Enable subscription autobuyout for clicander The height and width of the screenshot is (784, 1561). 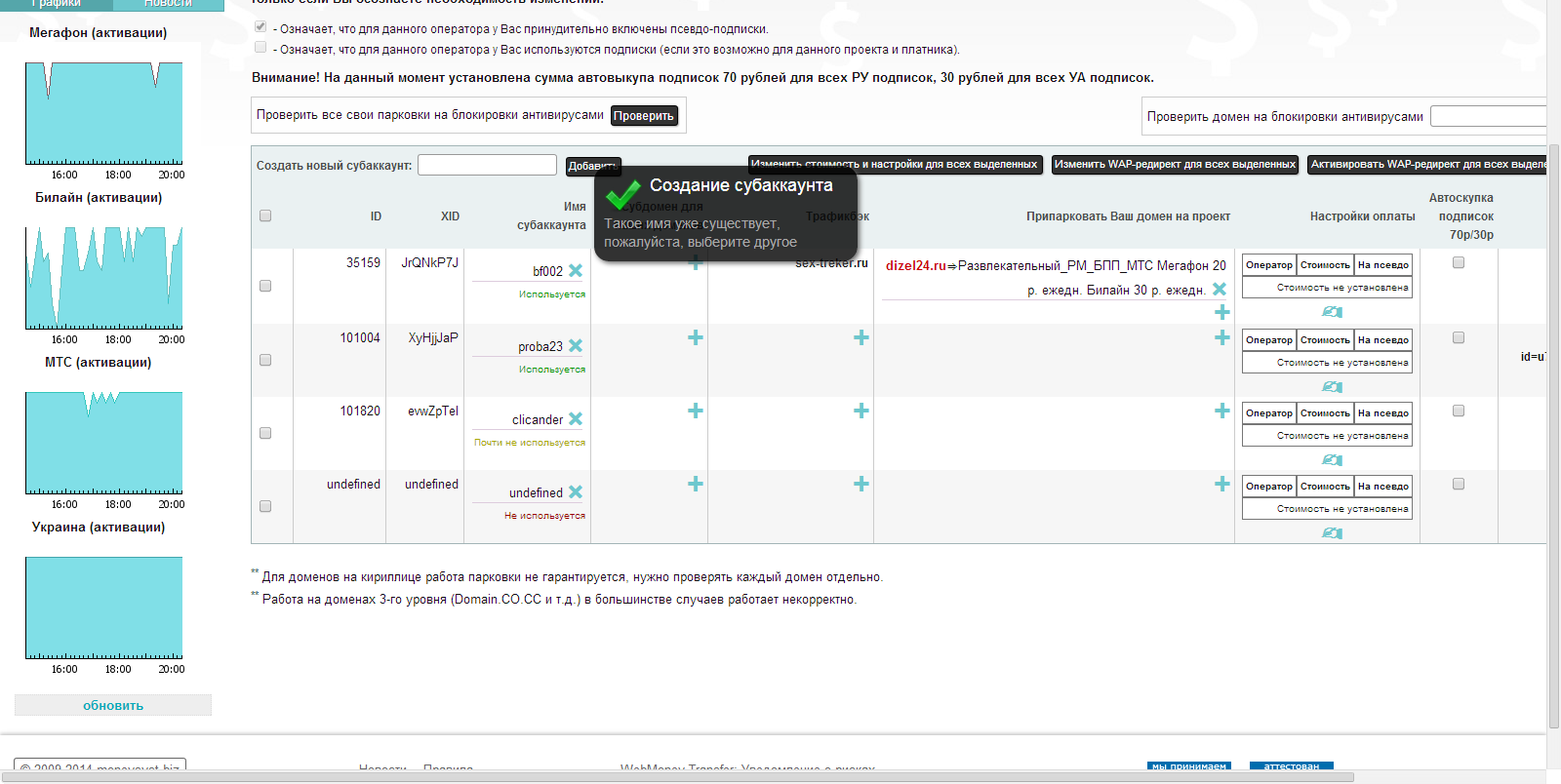tap(1459, 411)
